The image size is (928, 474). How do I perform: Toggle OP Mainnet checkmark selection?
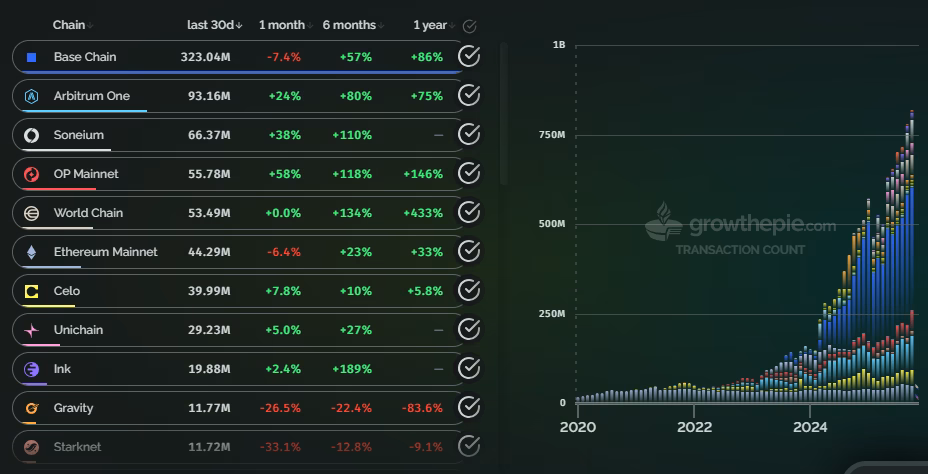pyautogui.click(x=469, y=173)
